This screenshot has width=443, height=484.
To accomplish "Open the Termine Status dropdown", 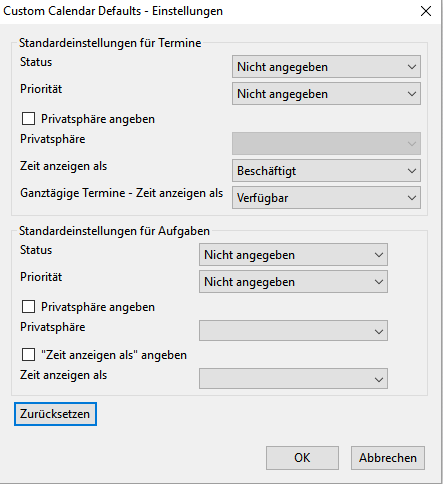I will (x=326, y=67).
